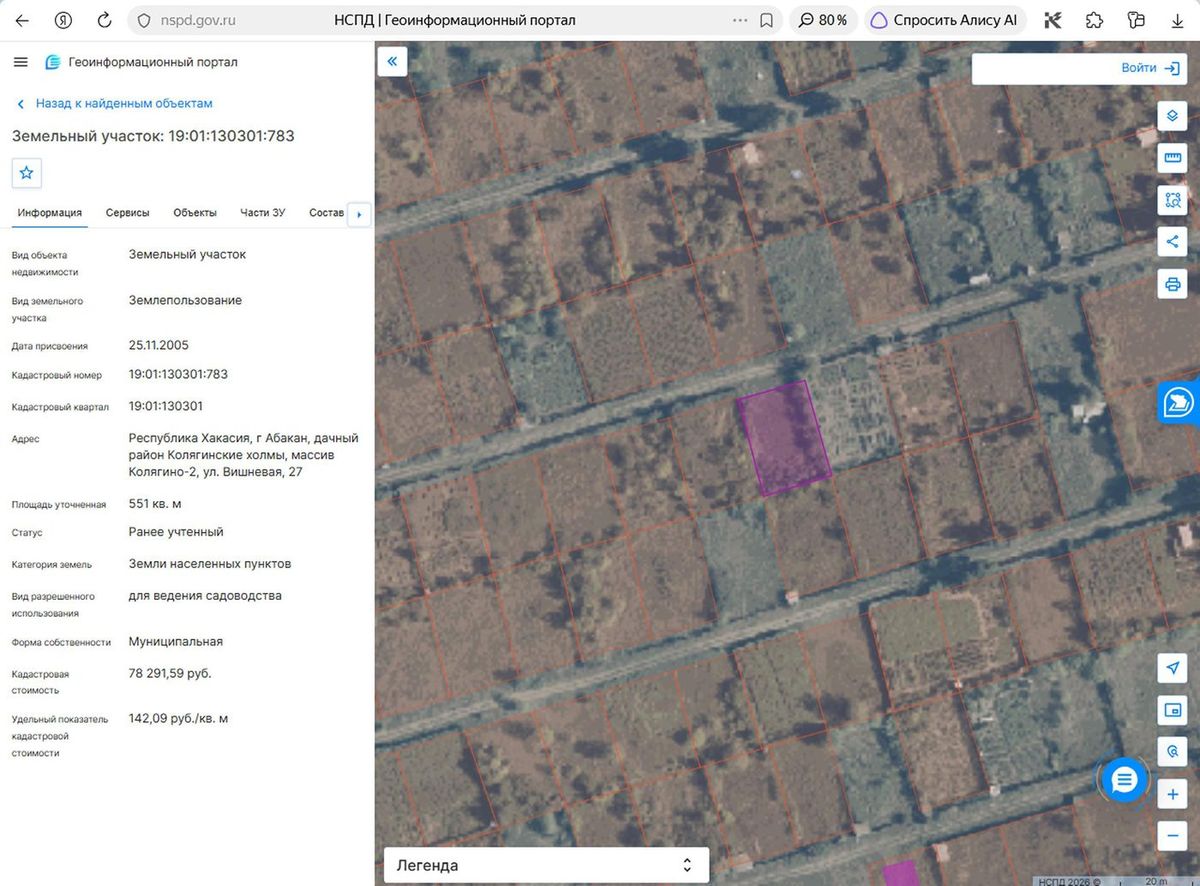Open the portal hamburger menu
The image size is (1200, 886).
(x=21, y=62)
